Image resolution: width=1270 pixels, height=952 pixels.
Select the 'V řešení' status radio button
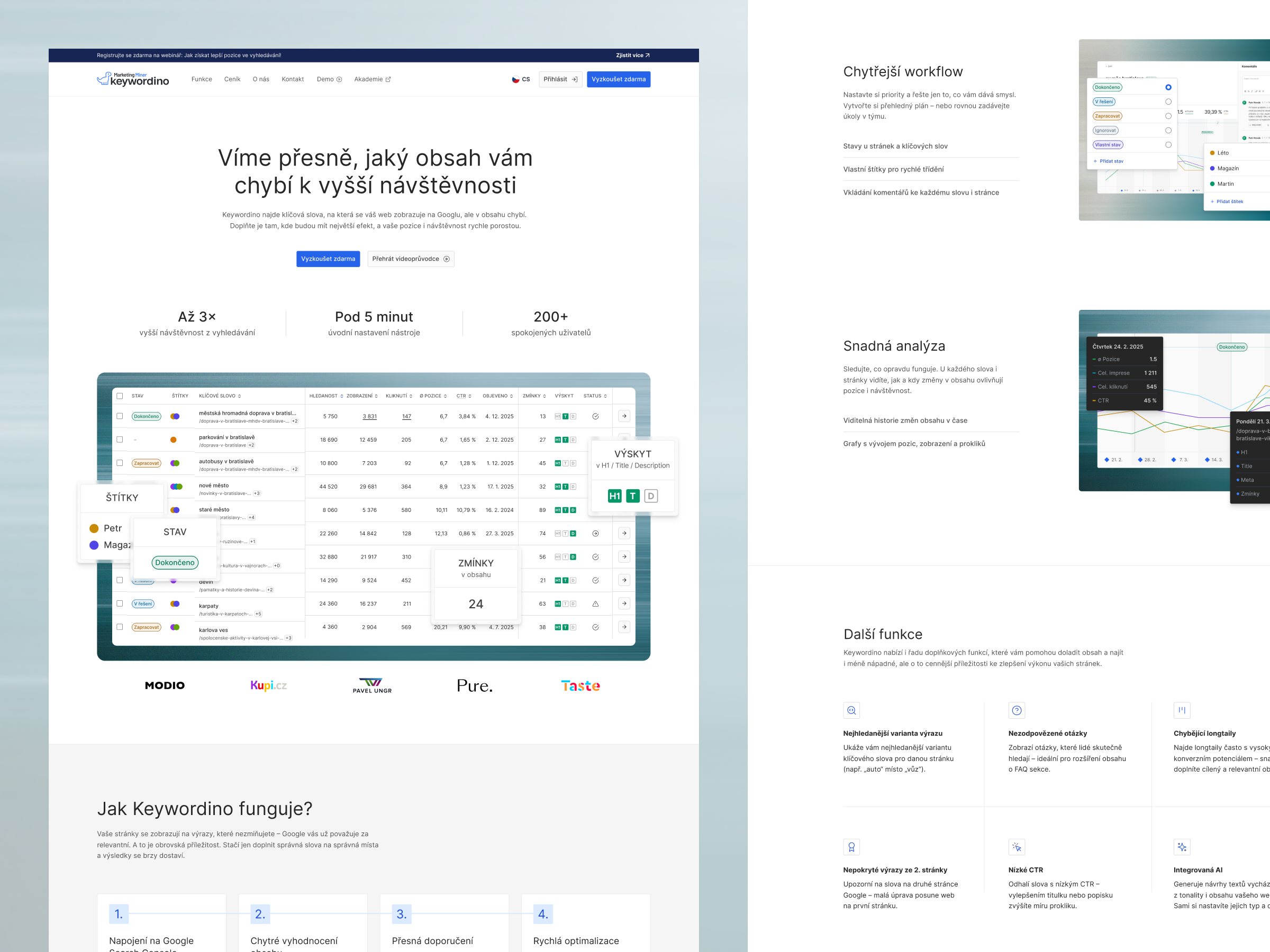pyautogui.click(x=1168, y=102)
